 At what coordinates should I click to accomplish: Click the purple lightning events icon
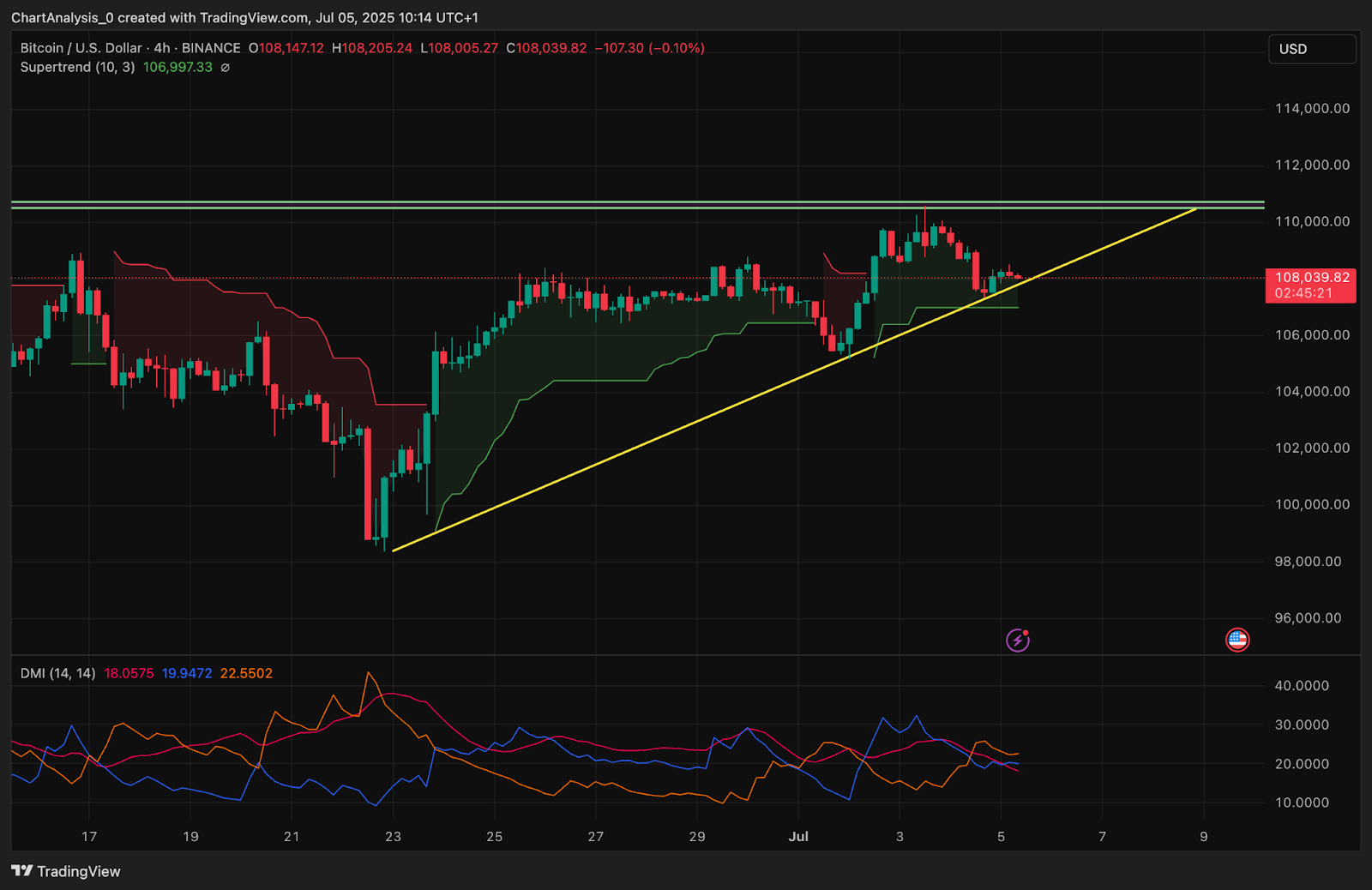click(1017, 640)
